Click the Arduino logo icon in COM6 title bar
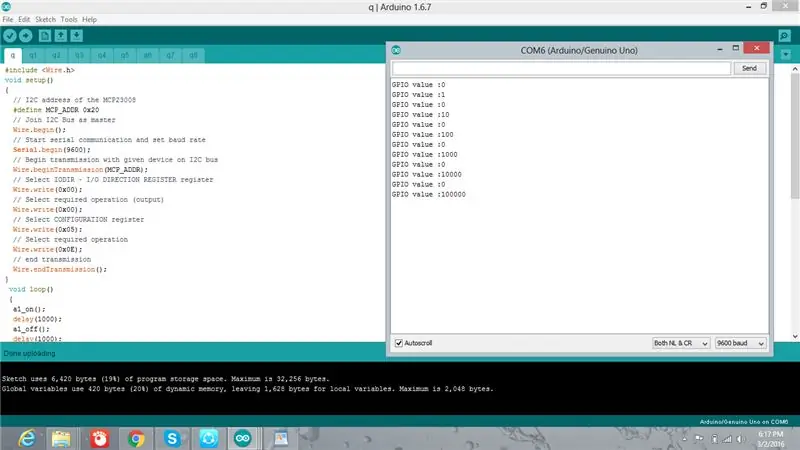Viewport: 800px width, 450px height. click(396, 50)
